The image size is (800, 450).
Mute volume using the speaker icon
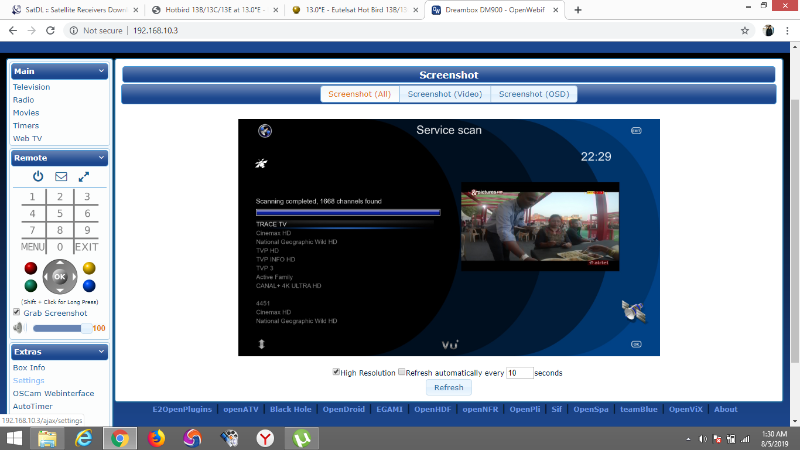pyautogui.click(x=18, y=327)
